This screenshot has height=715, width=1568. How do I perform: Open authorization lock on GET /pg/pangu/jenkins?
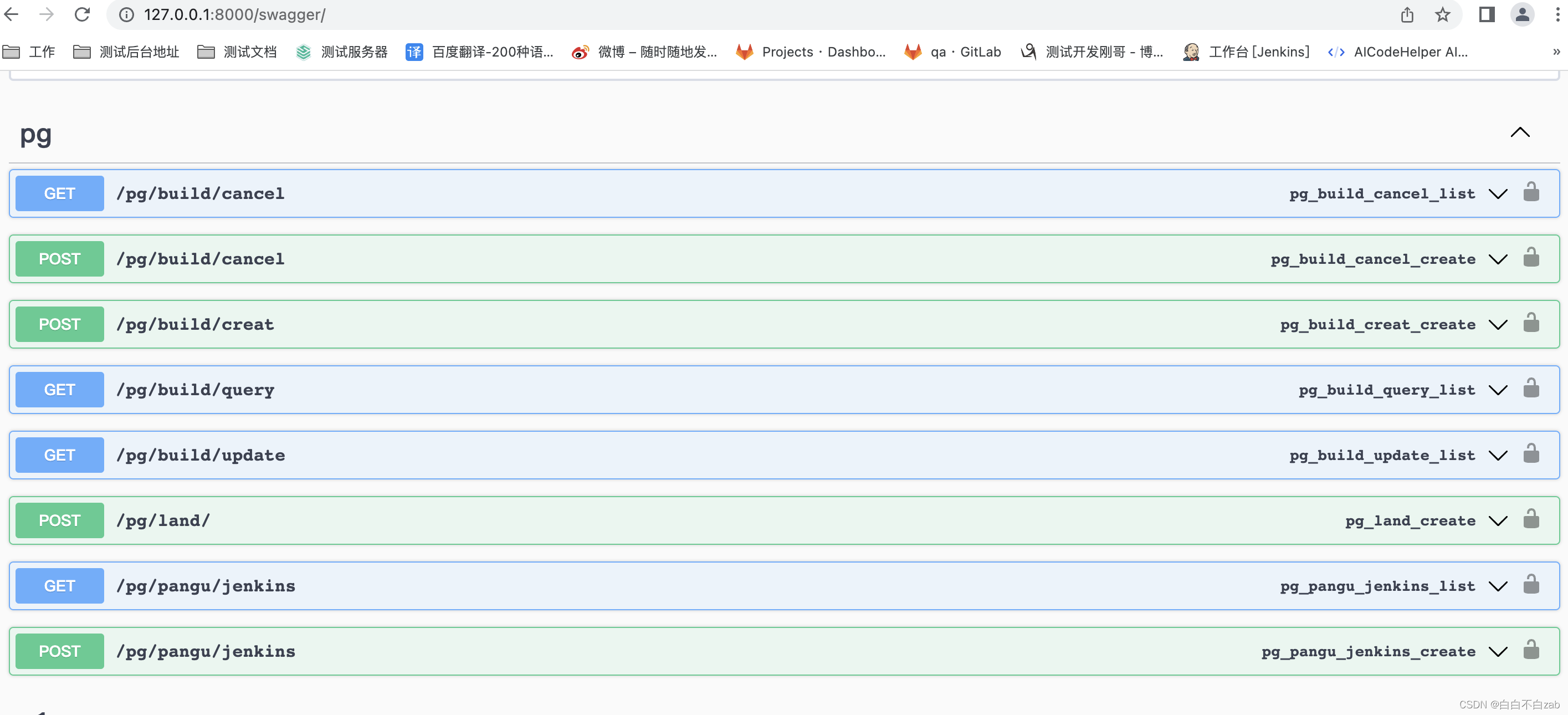pyautogui.click(x=1531, y=584)
